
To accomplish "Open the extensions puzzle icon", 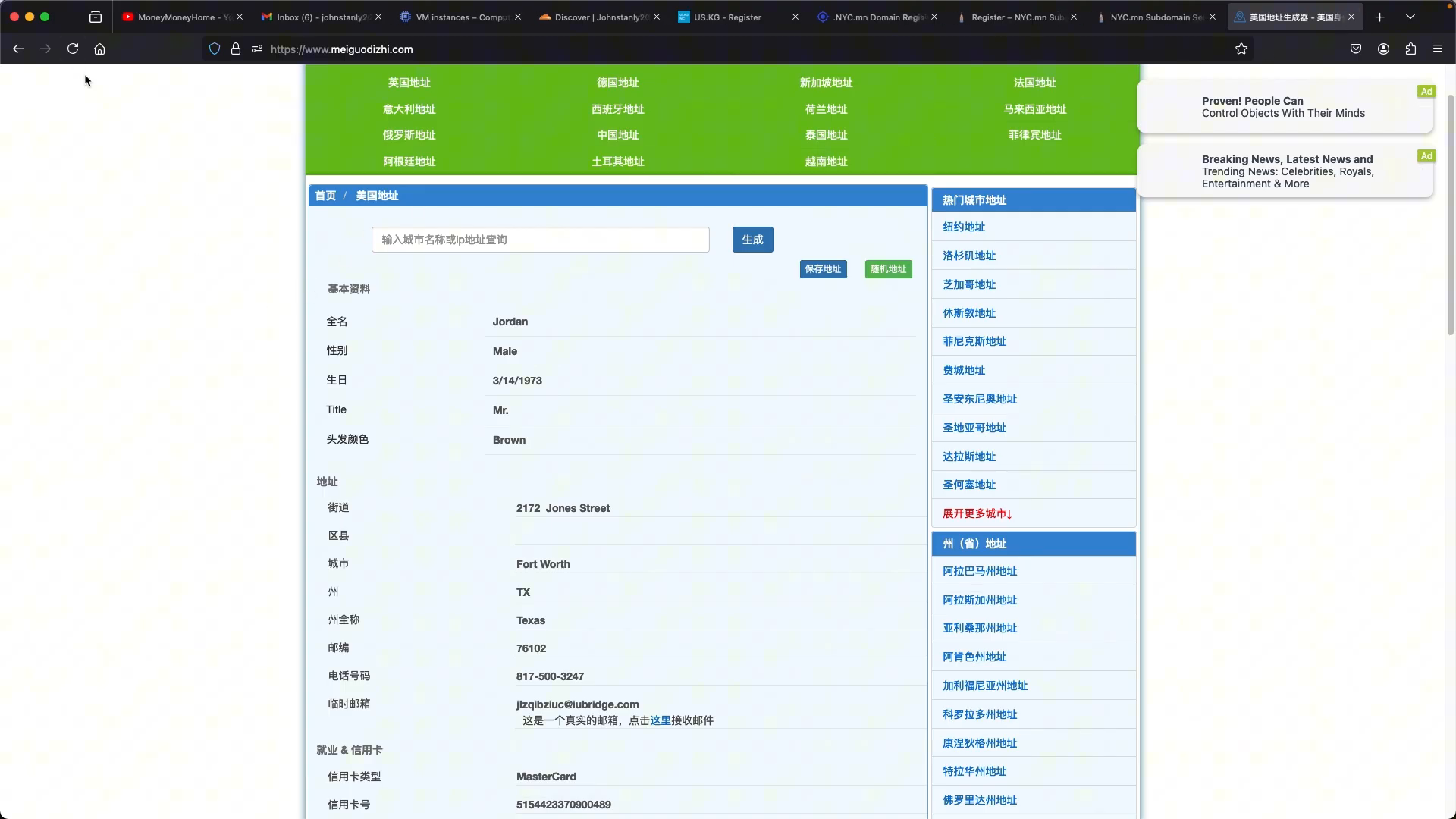I will (1410, 49).
